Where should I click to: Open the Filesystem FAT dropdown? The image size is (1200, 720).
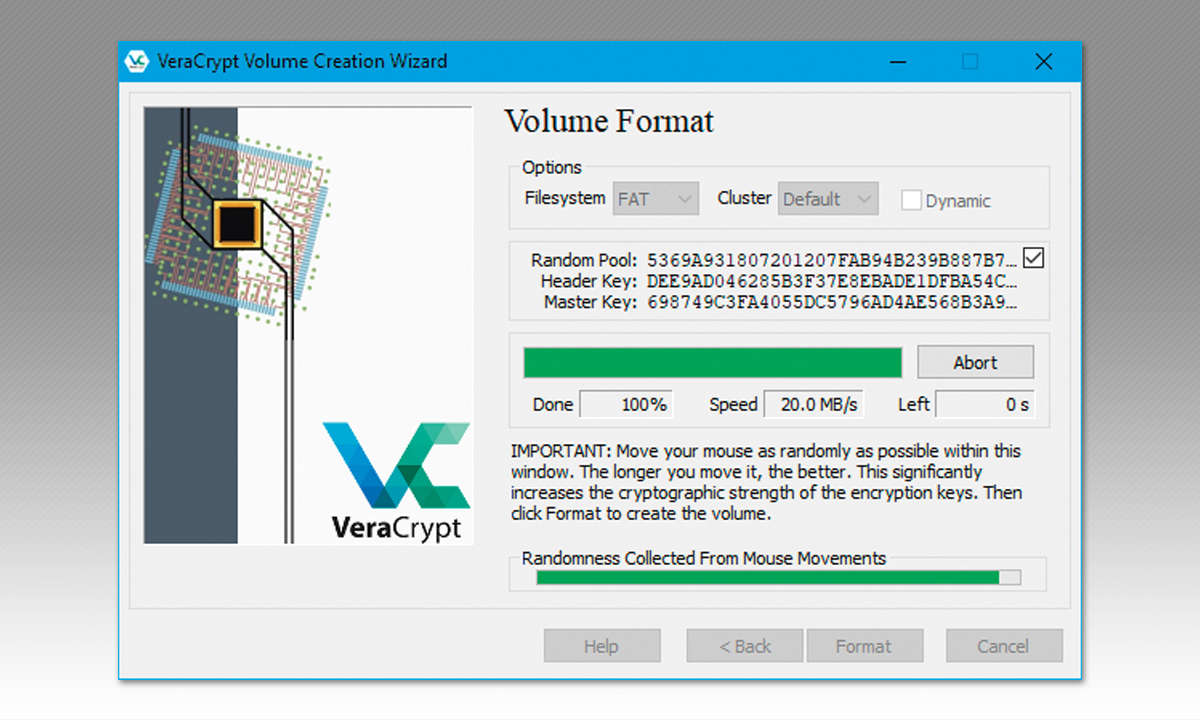(x=655, y=199)
